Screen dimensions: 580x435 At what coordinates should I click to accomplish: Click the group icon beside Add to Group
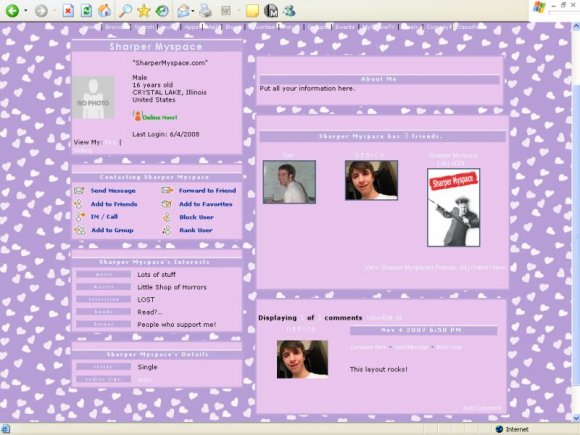(x=80, y=230)
